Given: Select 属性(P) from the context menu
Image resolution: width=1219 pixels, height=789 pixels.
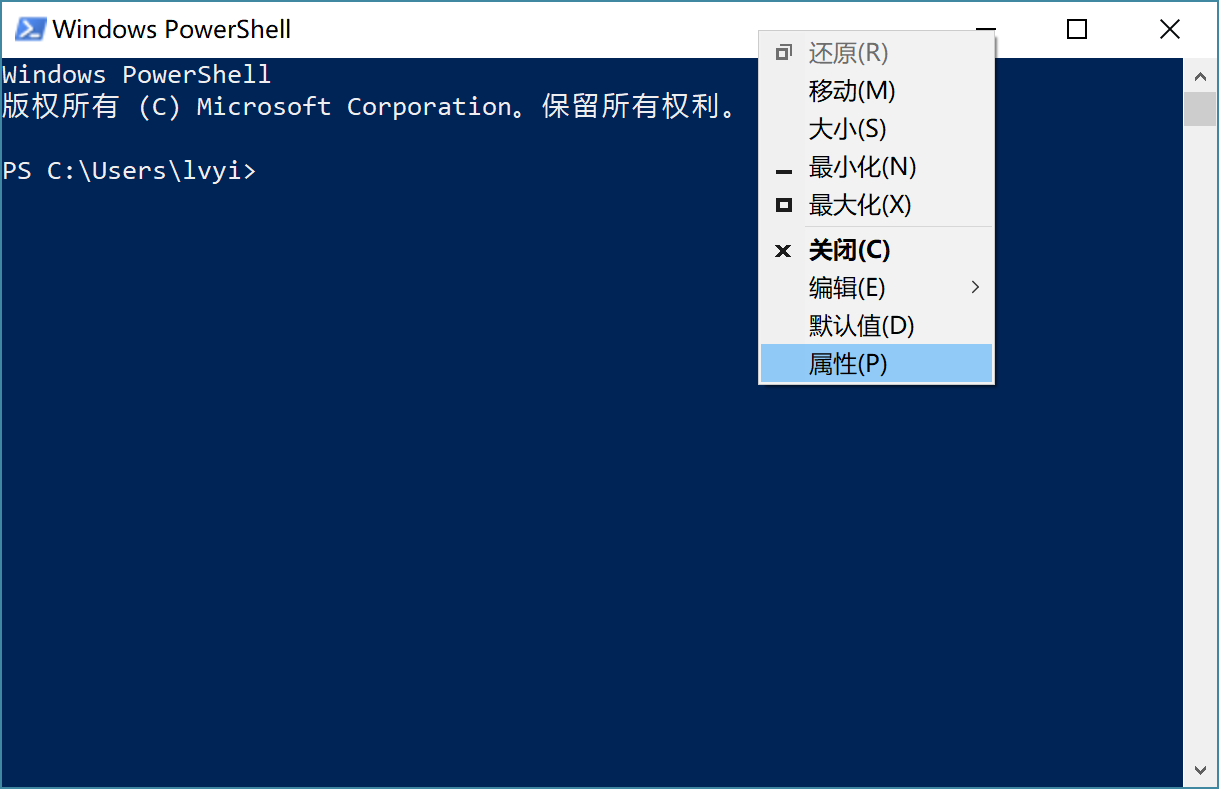Looking at the screenshot, I should point(877,364).
